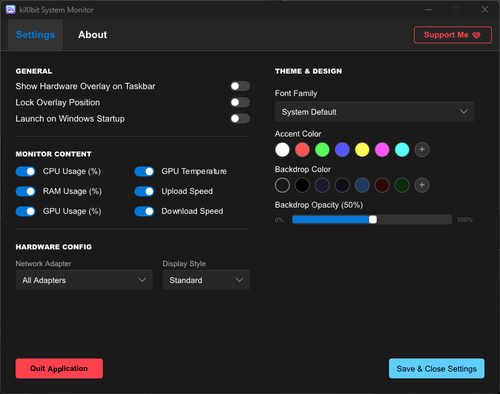Viewport: 500px width, 394px height.
Task: Switch to the About tab
Action: click(x=92, y=35)
